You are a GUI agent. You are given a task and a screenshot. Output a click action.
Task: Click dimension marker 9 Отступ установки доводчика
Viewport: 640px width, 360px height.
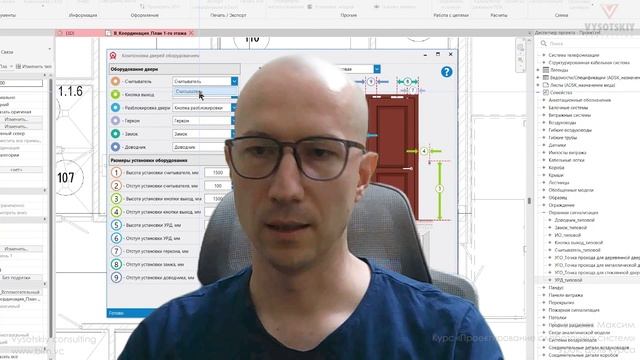point(116,277)
